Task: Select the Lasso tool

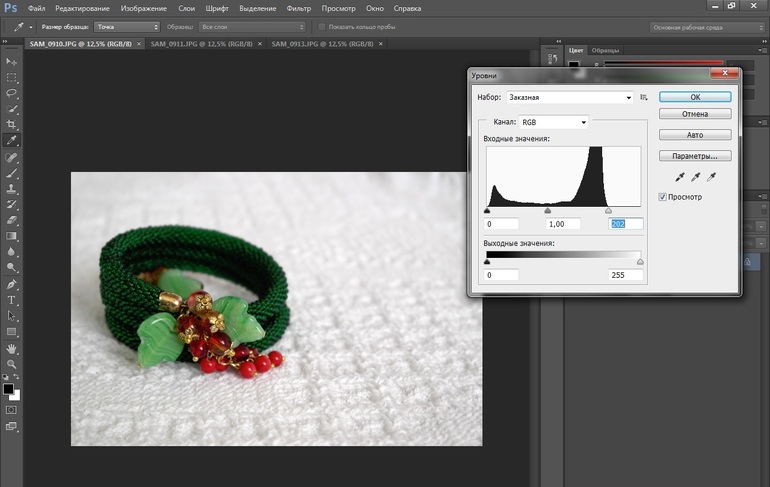Action: click(x=12, y=93)
